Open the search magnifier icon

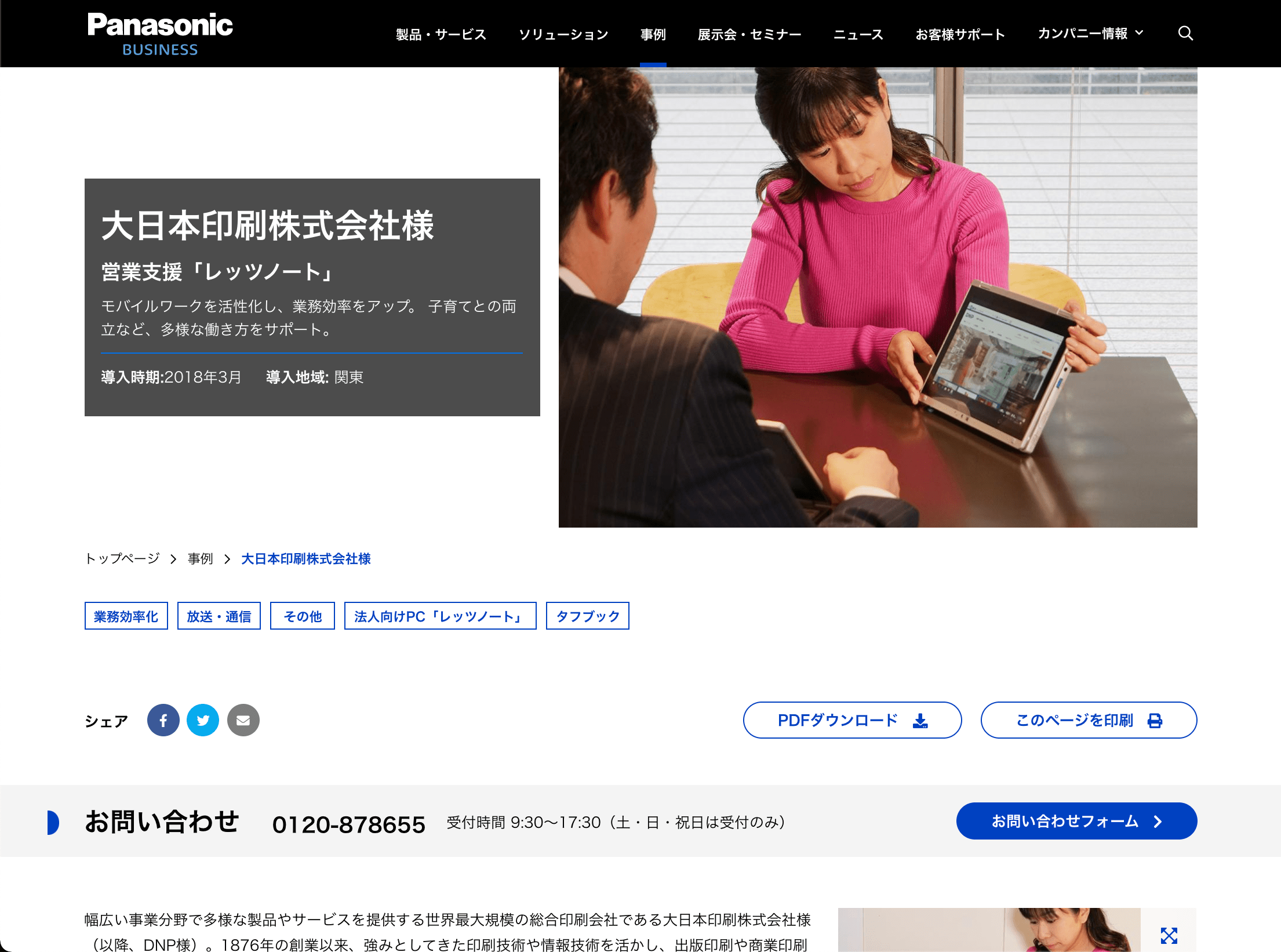pos(1185,34)
